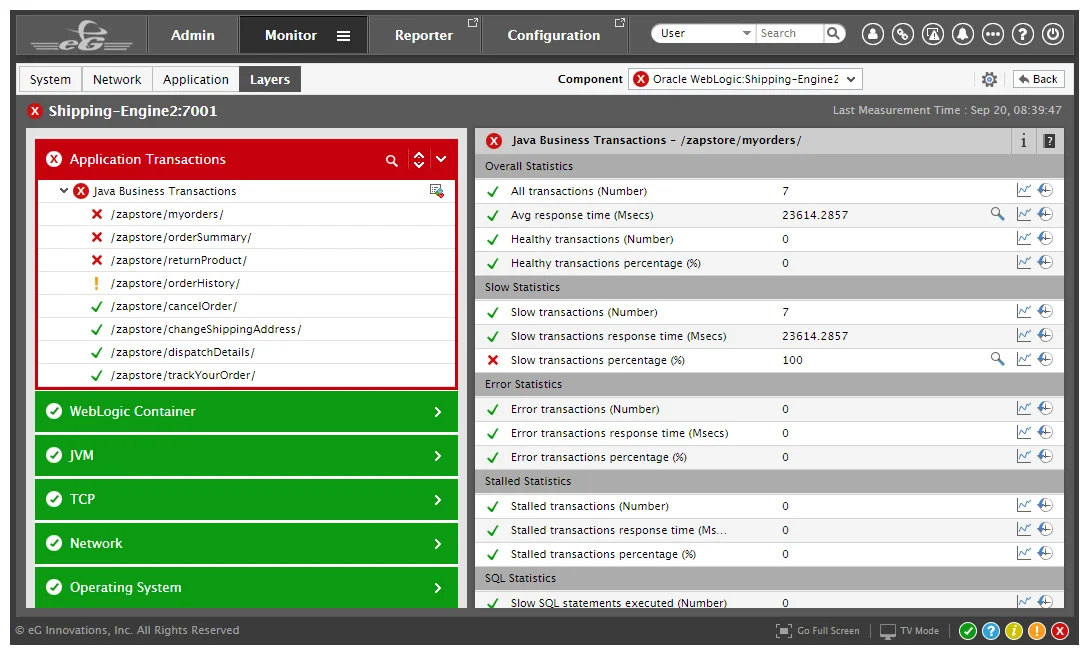
Task: Select /zapstore/returnProduct/ transaction
Action: coord(178,260)
